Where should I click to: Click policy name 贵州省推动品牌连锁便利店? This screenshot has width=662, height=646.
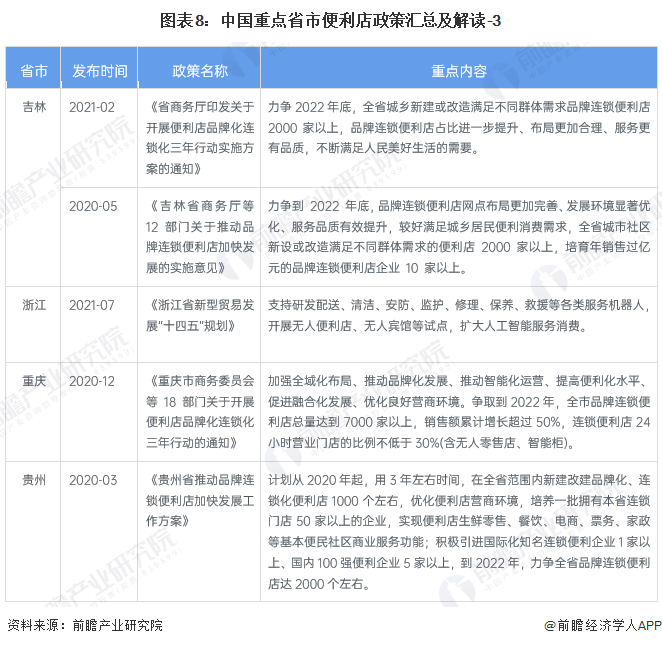[200, 500]
